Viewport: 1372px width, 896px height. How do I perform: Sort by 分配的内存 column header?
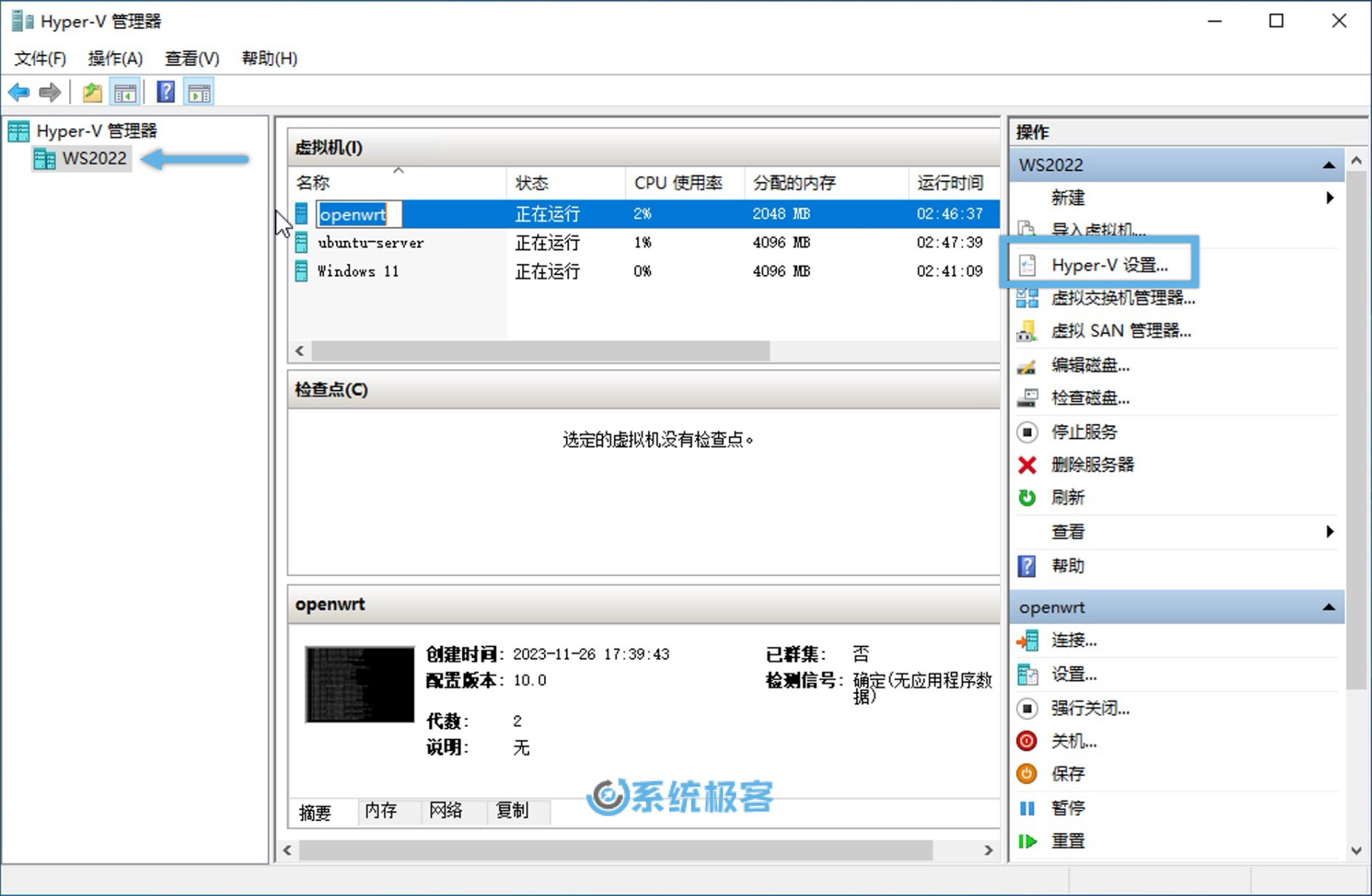click(x=826, y=183)
